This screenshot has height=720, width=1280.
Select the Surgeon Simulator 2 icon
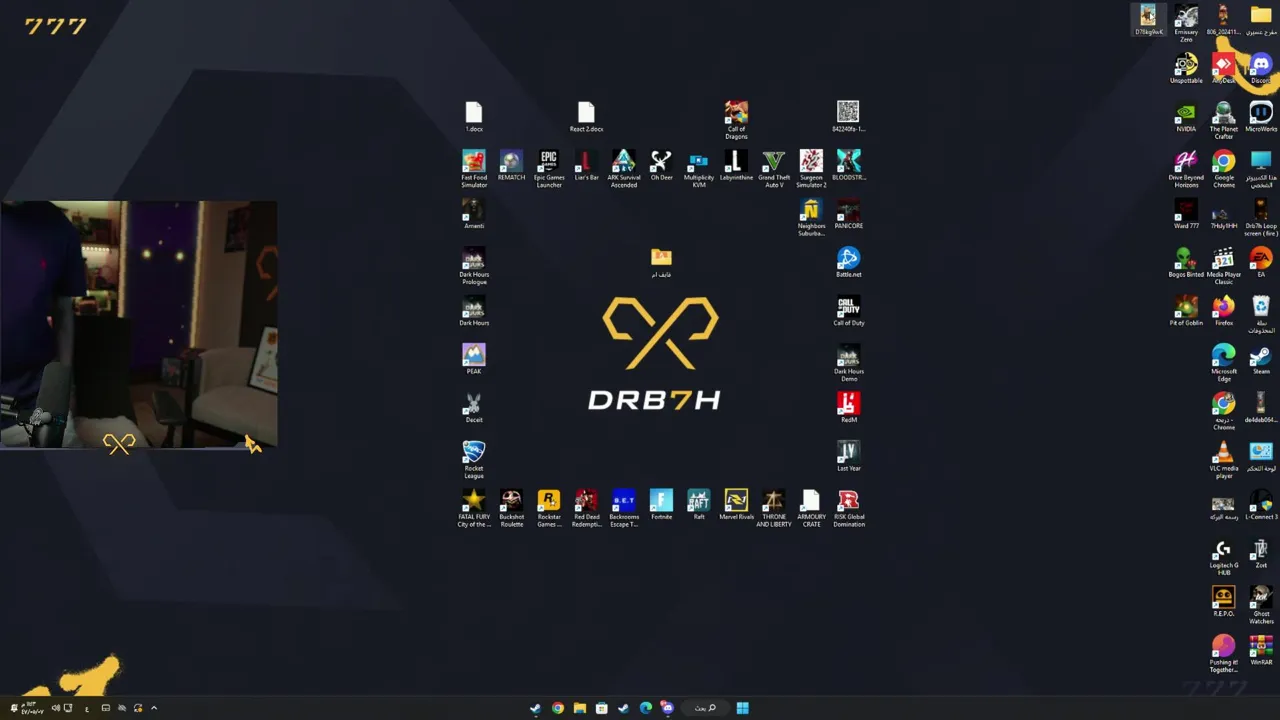(x=811, y=168)
